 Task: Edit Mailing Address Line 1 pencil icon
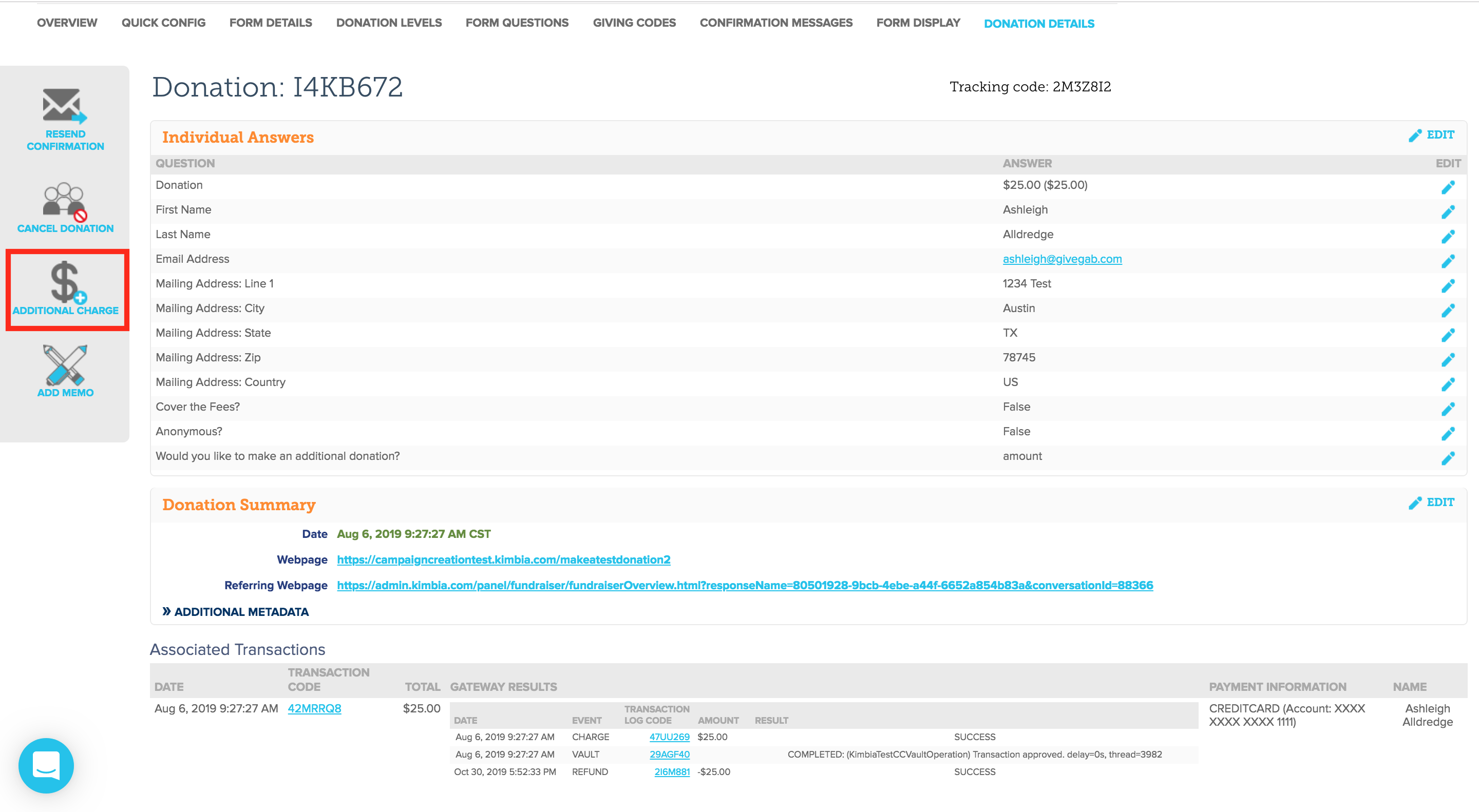click(1448, 286)
